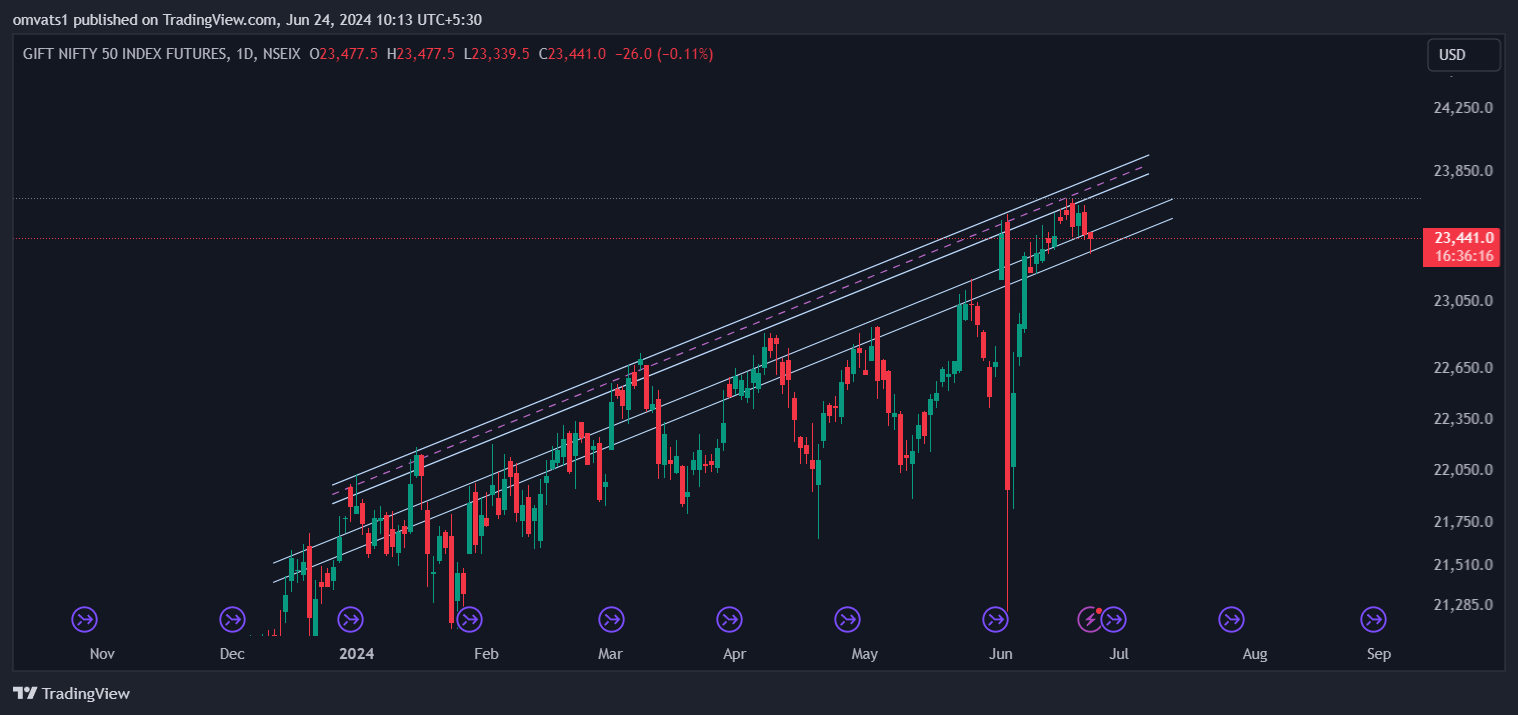Click the rollover event icon above Sep

pyautogui.click(x=1374, y=620)
